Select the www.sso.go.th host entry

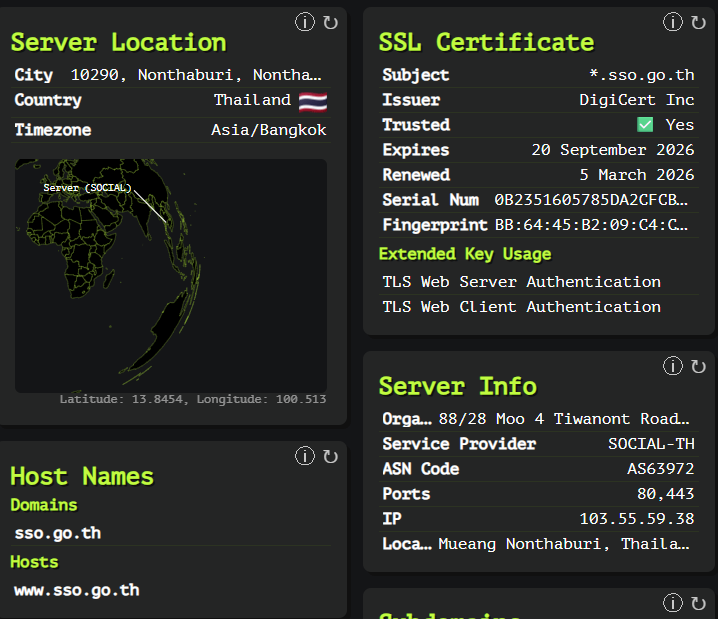click(76, 591)
